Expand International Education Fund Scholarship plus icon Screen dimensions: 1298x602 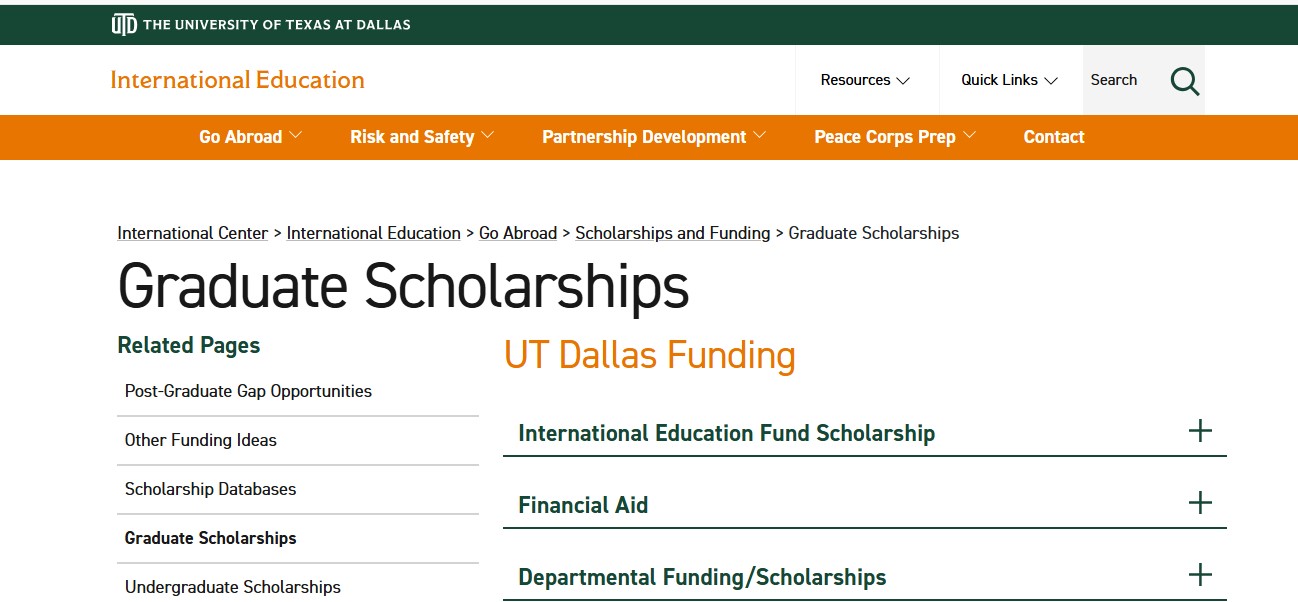click(1199, 431)
